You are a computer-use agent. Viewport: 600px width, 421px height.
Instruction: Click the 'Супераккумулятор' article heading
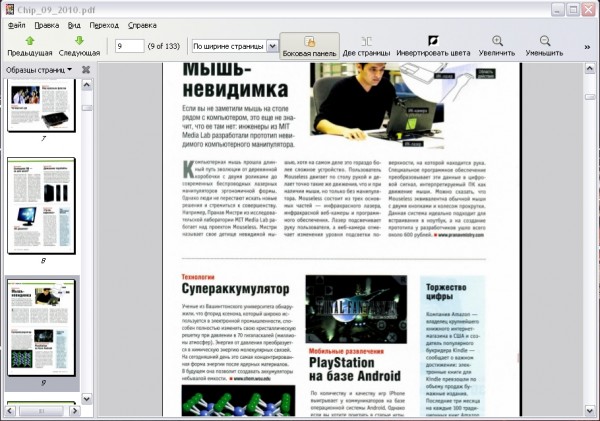coord(235,289)
